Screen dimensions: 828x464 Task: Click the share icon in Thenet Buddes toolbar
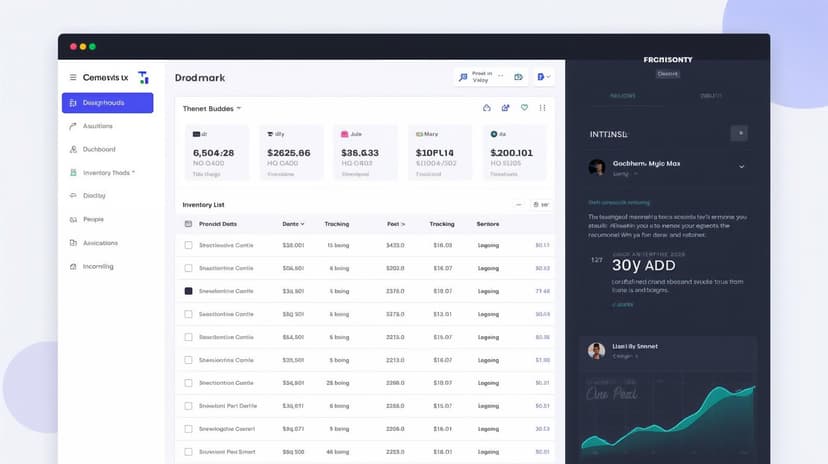[506, 108]
